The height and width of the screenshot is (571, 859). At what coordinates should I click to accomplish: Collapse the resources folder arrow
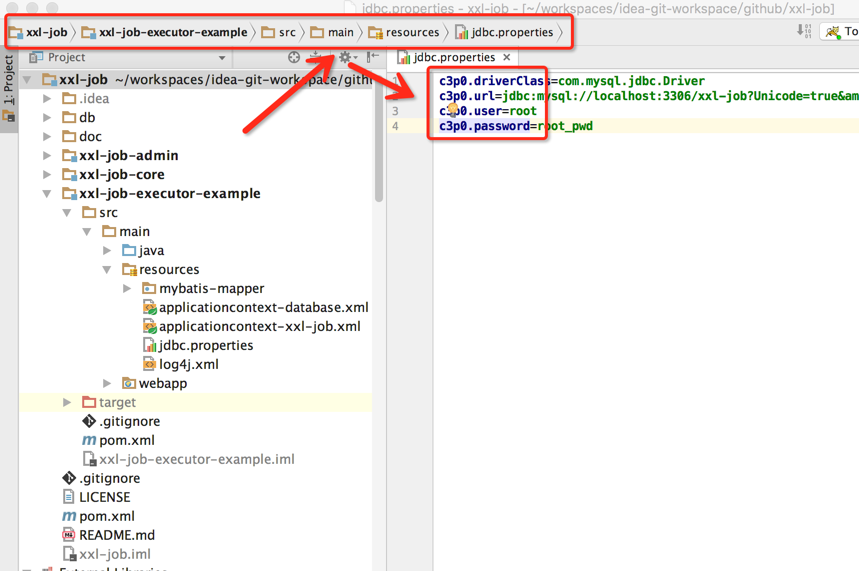click(x=107, y=270)
